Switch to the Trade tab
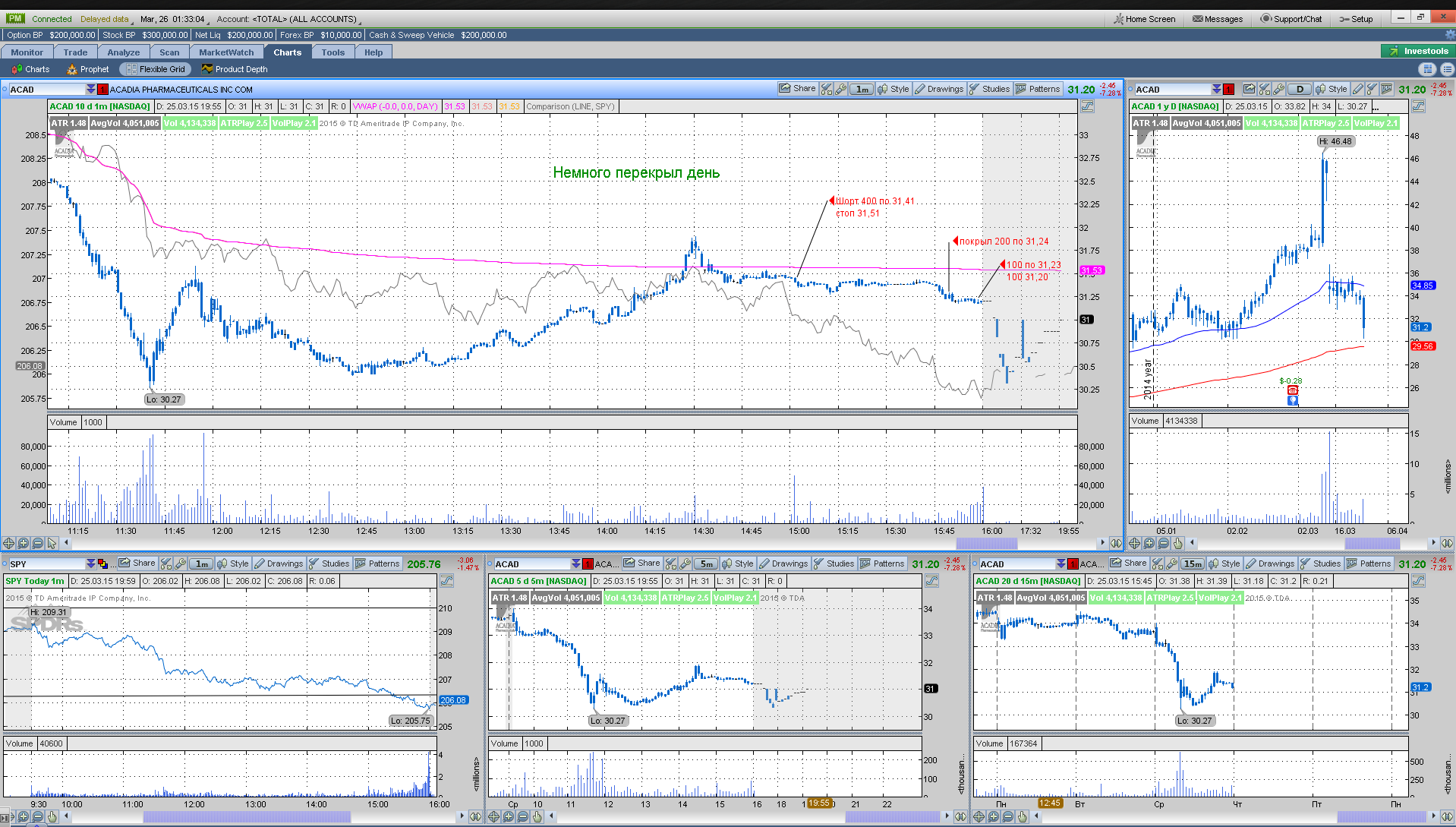 75,52
